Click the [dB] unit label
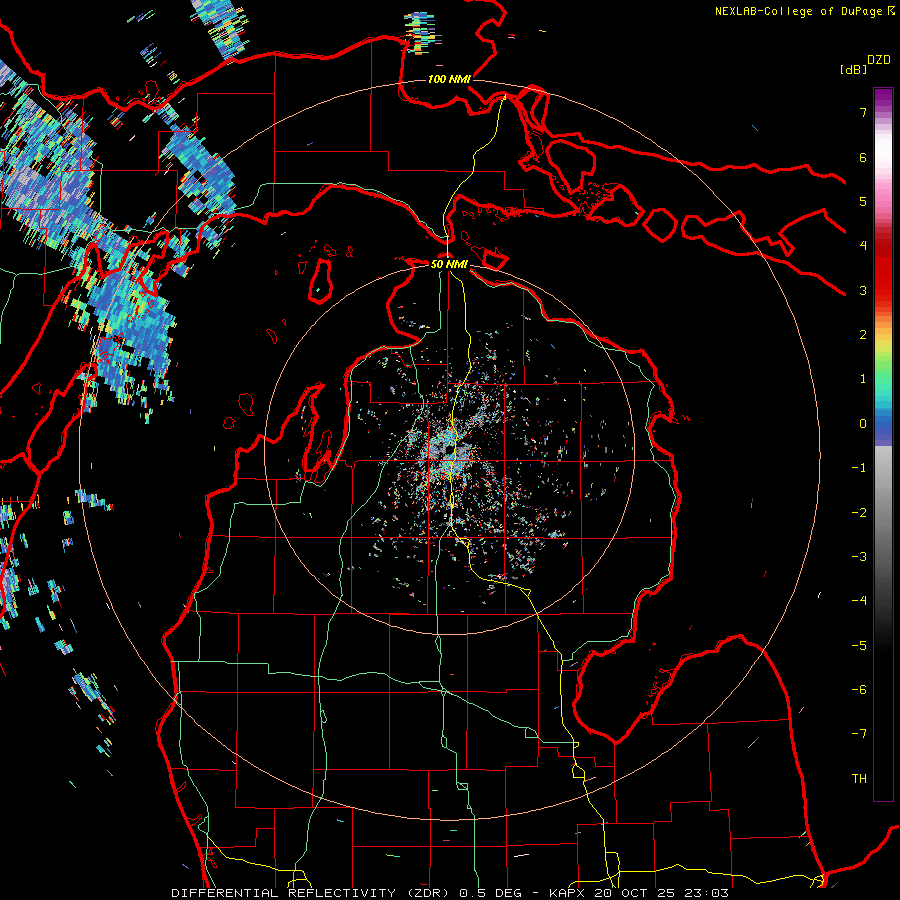 click(854, 69)
